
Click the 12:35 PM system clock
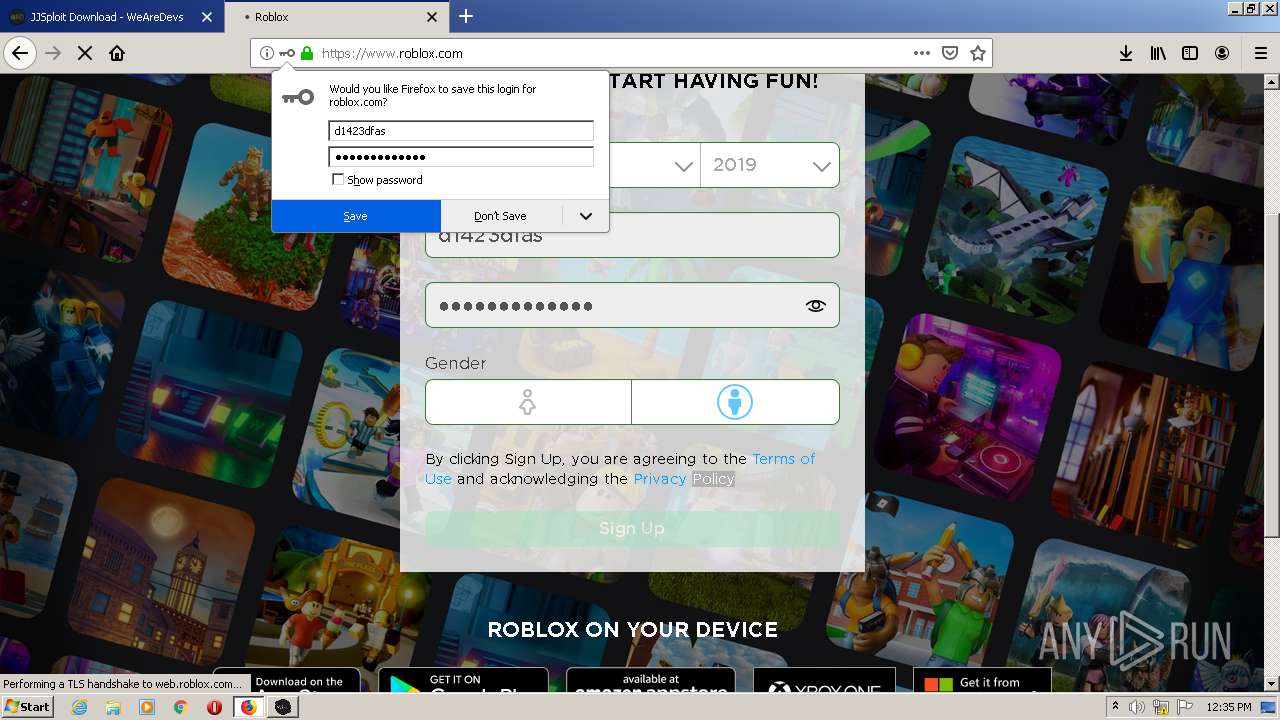(1229, 707)
